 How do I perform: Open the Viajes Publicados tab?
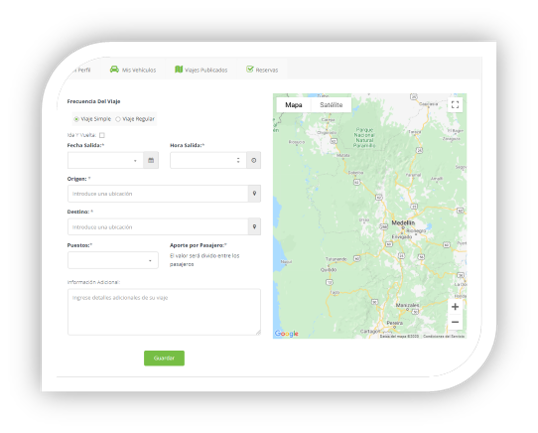coord(201,70)
